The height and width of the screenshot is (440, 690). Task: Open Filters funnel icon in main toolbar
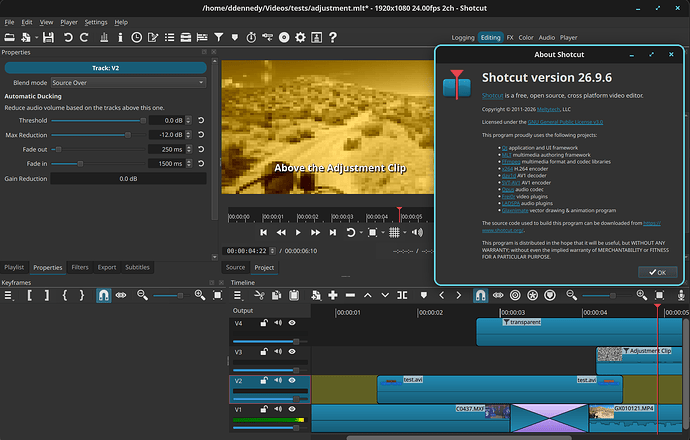coord(218,37)
